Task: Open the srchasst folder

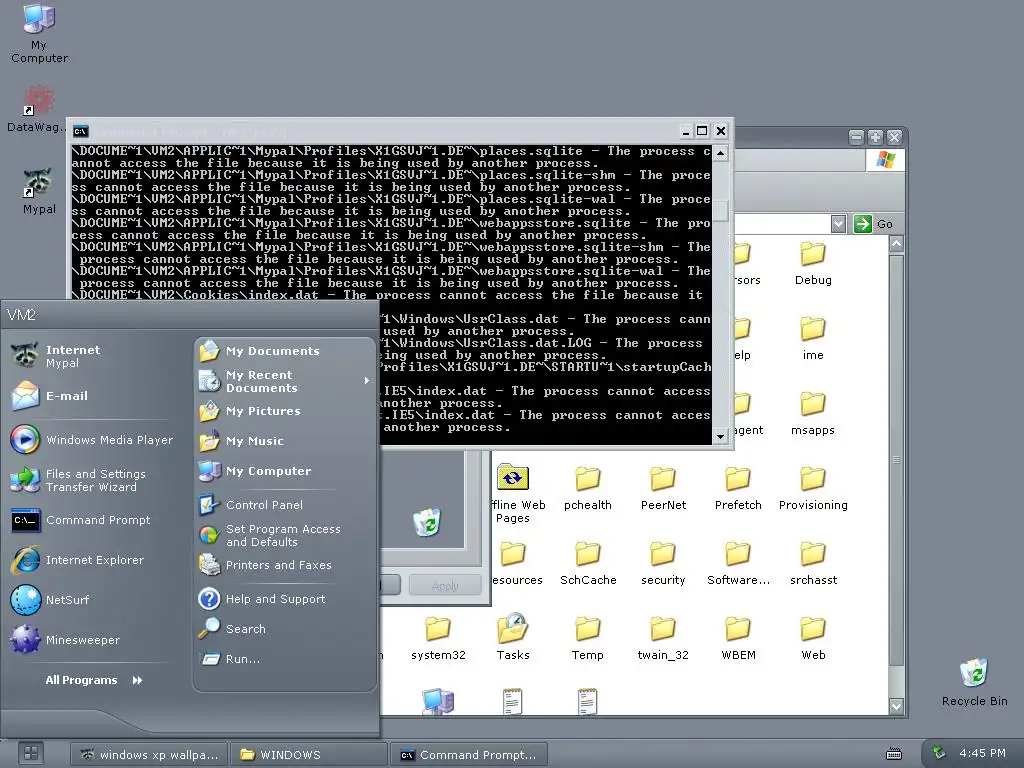Action: [x=813, y=564]
